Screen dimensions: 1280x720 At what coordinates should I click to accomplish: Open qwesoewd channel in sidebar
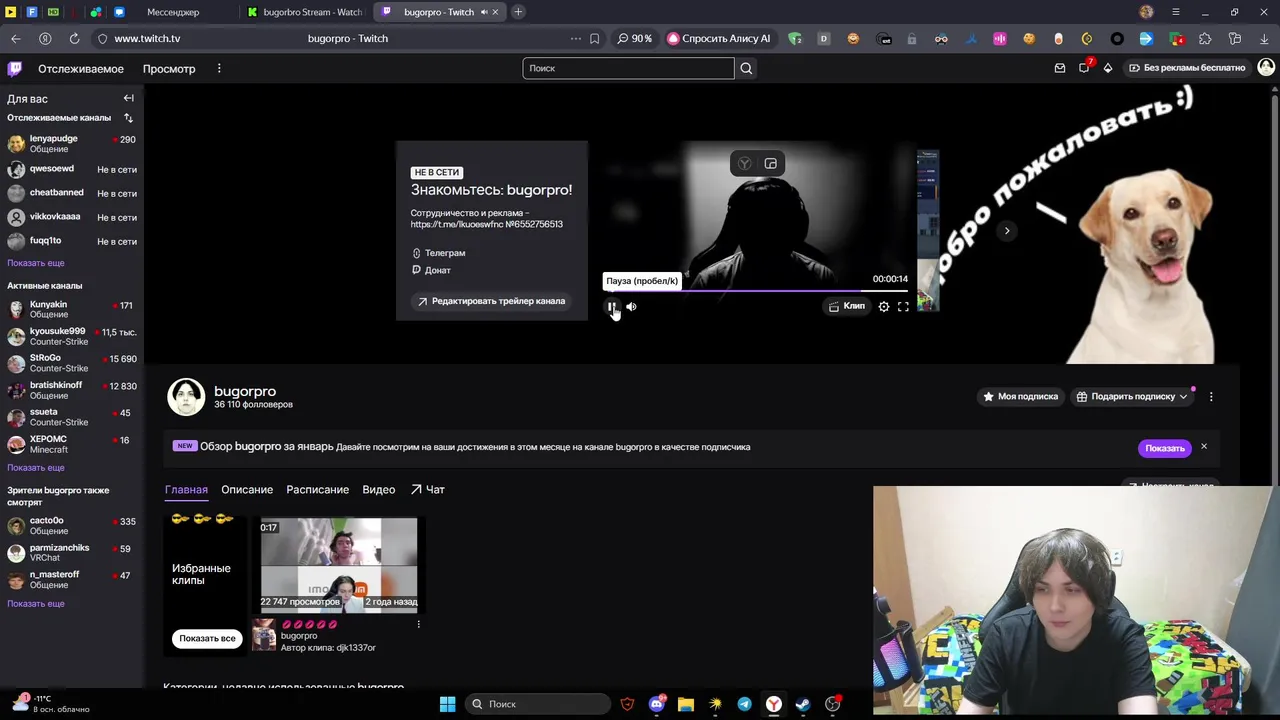click(72, 169)
